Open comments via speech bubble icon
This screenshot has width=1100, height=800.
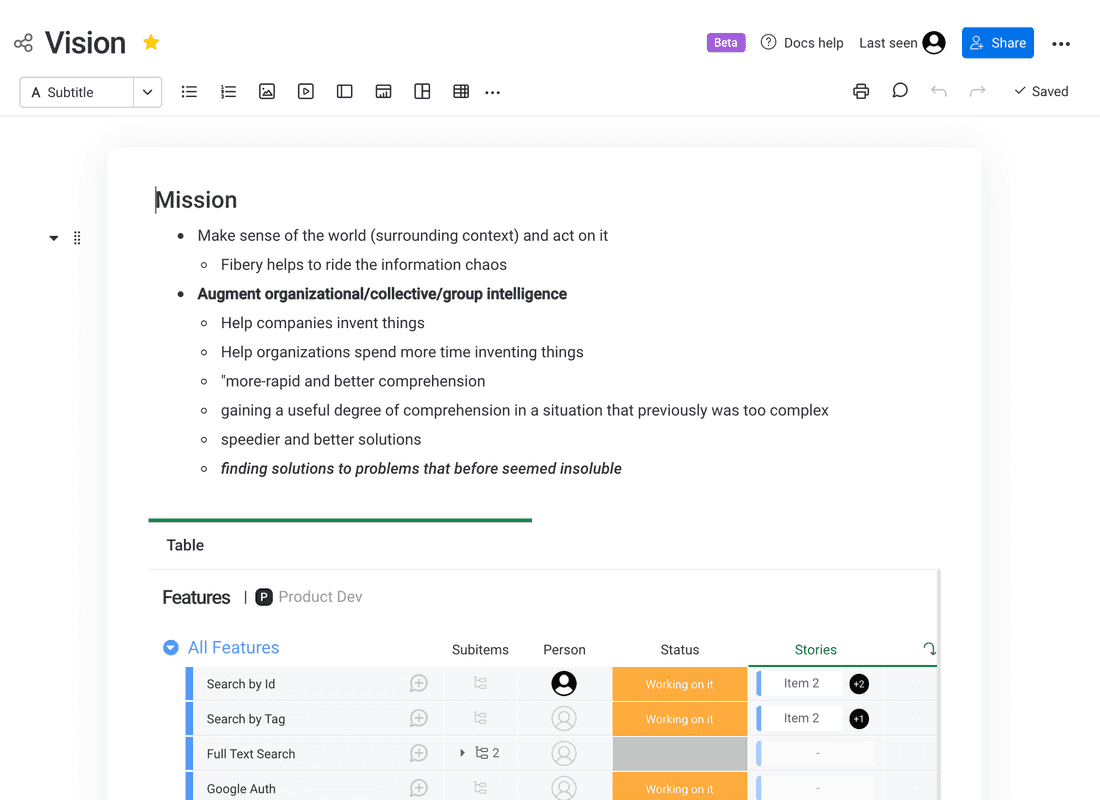pos(900,91)
